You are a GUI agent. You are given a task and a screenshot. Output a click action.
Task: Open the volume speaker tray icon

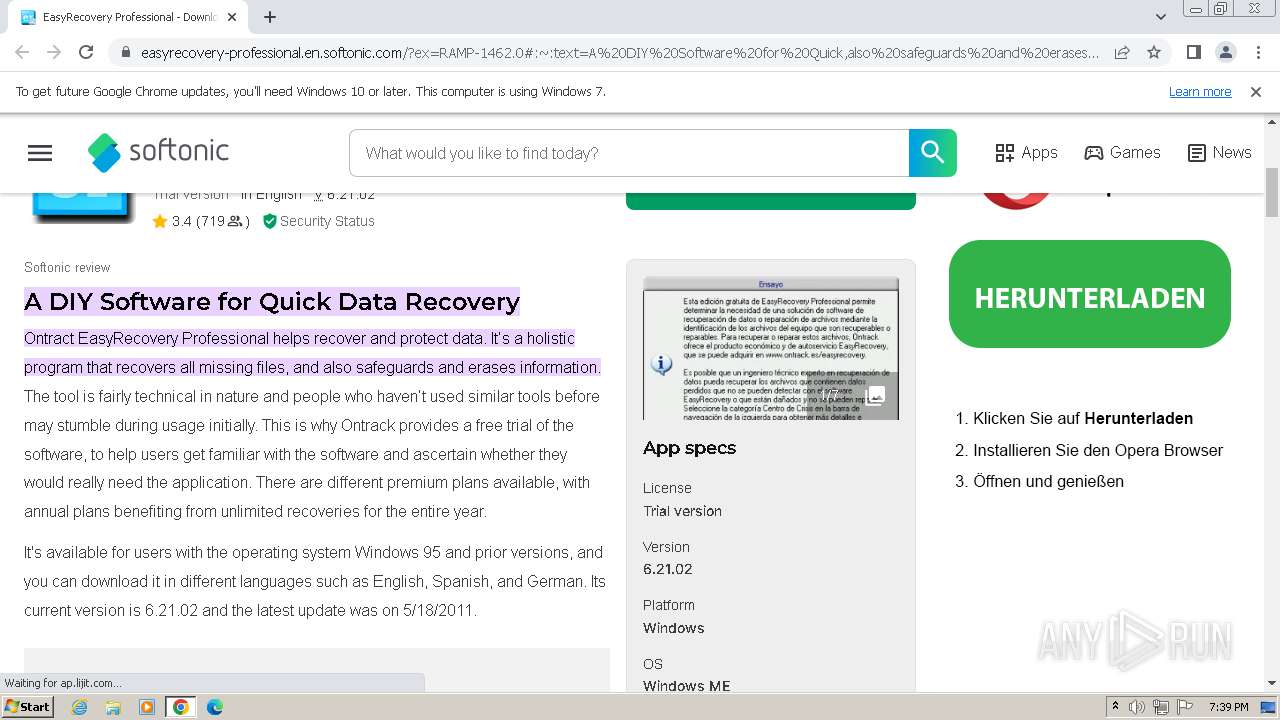tap(1137, 707)
